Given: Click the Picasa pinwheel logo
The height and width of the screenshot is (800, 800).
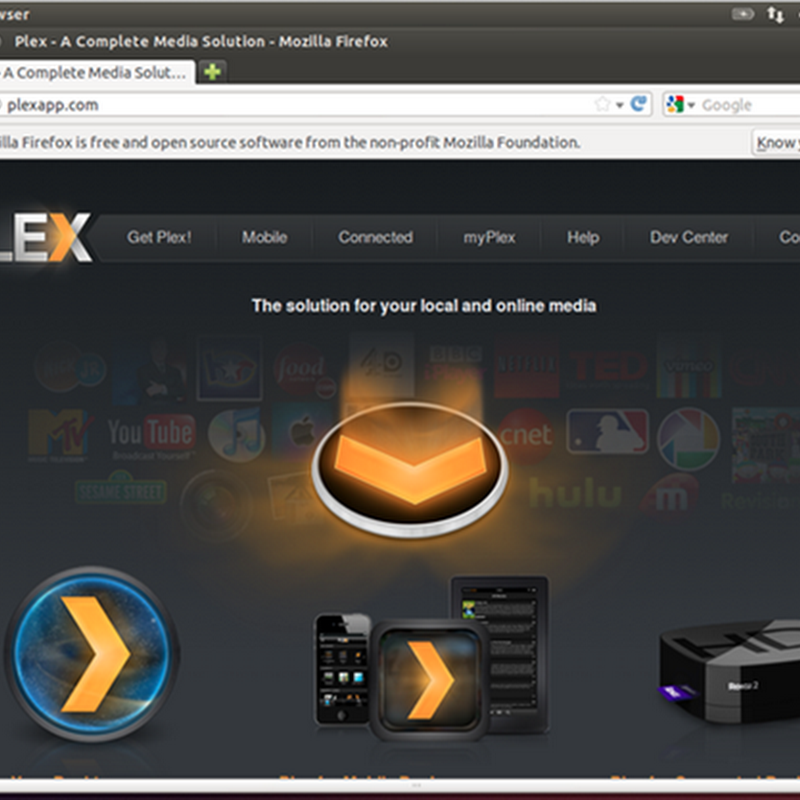Looking at the screenshot, I should pyautogui.click(x=688, y=438).
